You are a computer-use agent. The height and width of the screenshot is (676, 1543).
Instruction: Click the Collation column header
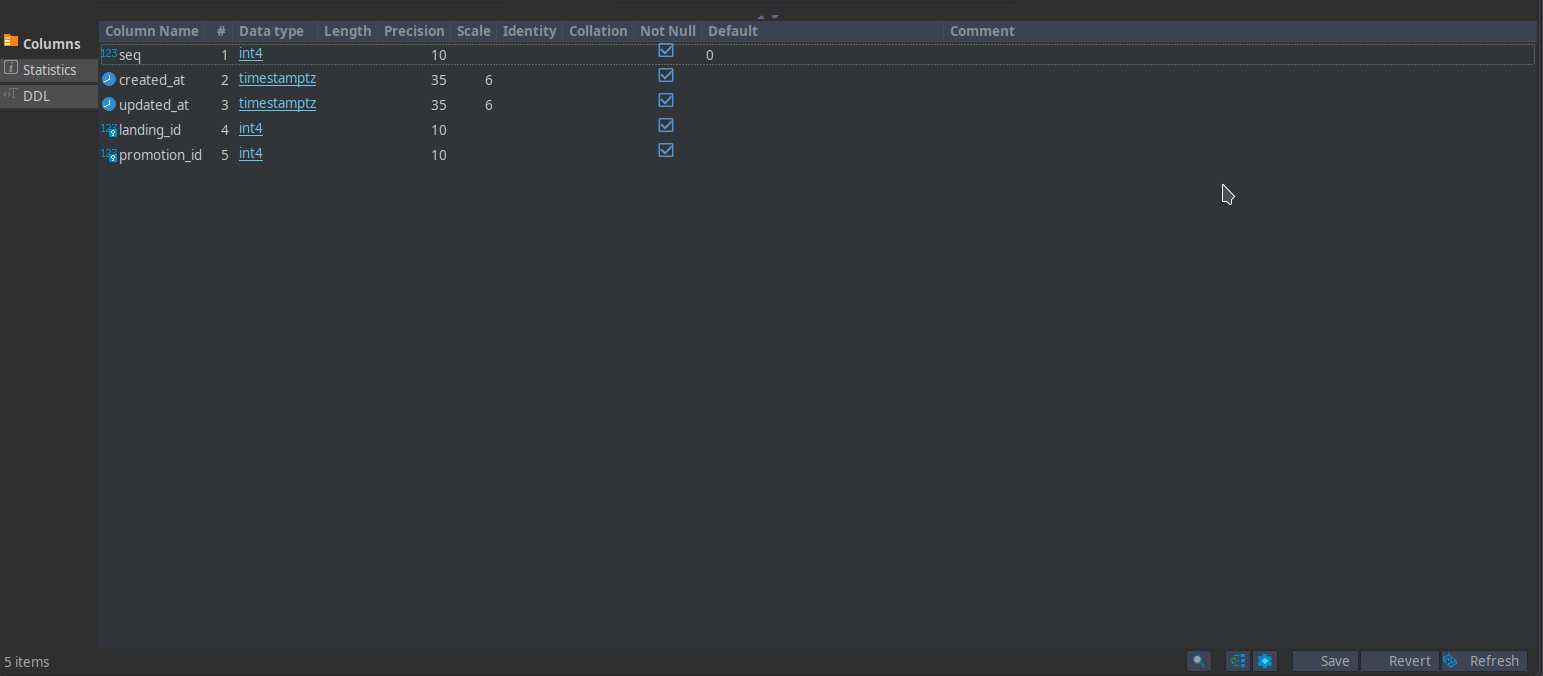tap(598, 31)
